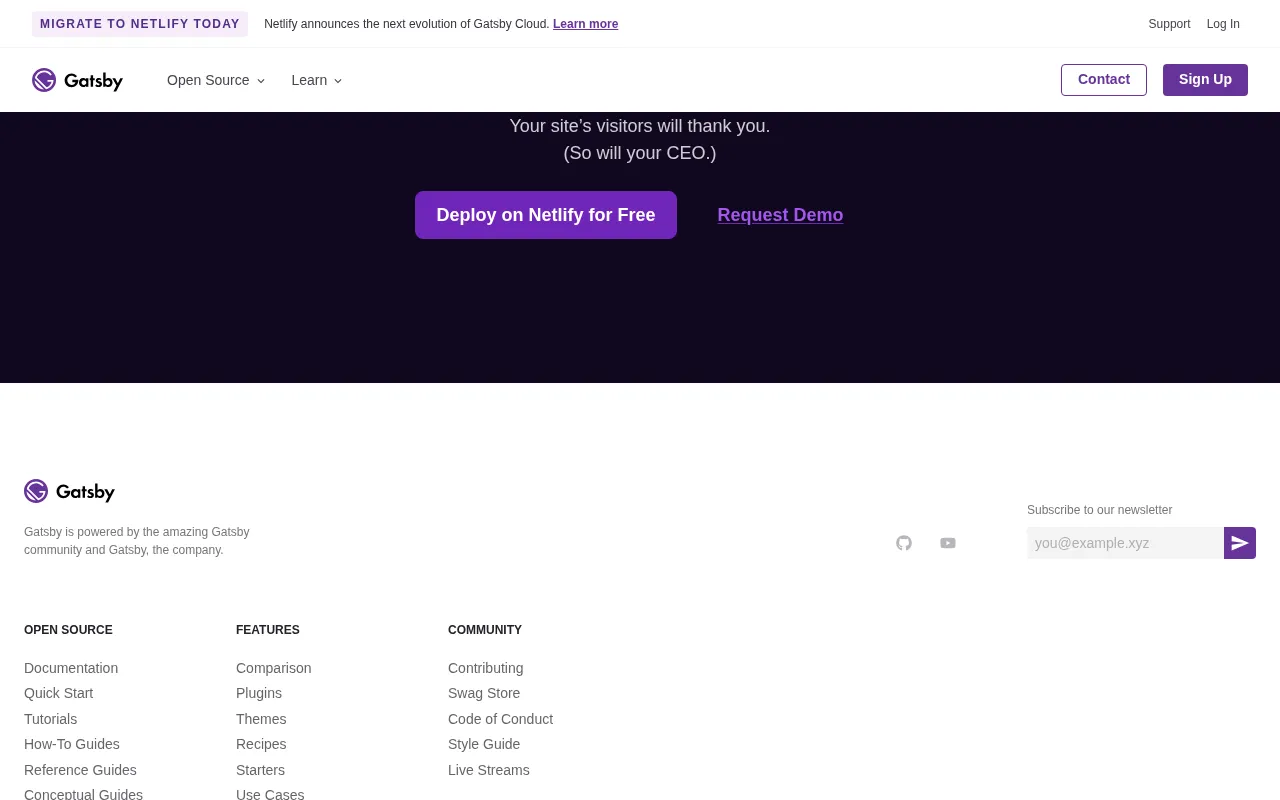The width and height of the screenshot is (1280, 800).
Task: Expand the Learn dropdown menu
Action: pyautogui.click(x=317, y=80)
